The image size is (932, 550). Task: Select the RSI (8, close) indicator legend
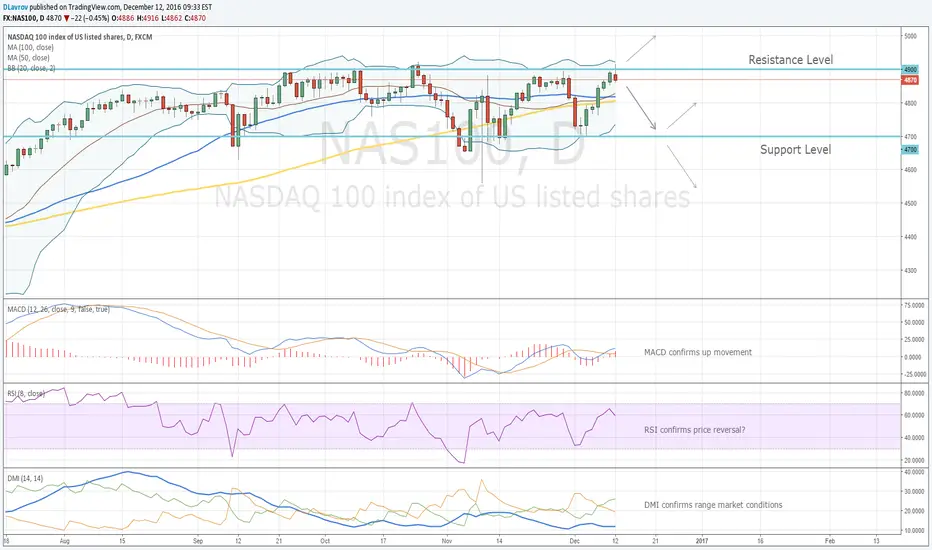26,394
